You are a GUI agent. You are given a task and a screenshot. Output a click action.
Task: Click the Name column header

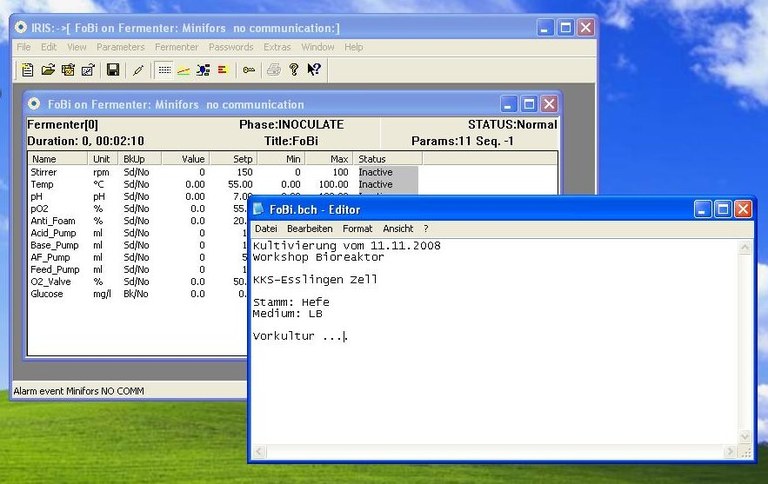click(x=58, y=159)
